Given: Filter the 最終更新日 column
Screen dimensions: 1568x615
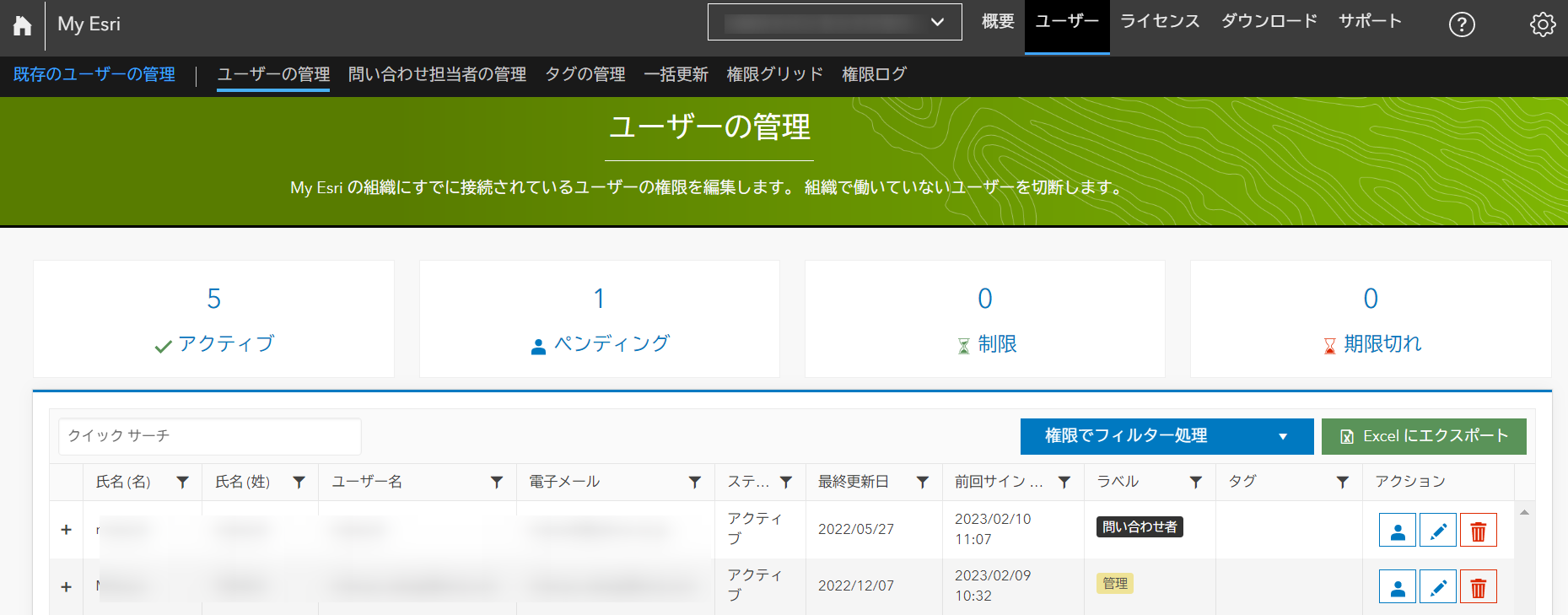Looking at the screenshot, I should [923, 482].
